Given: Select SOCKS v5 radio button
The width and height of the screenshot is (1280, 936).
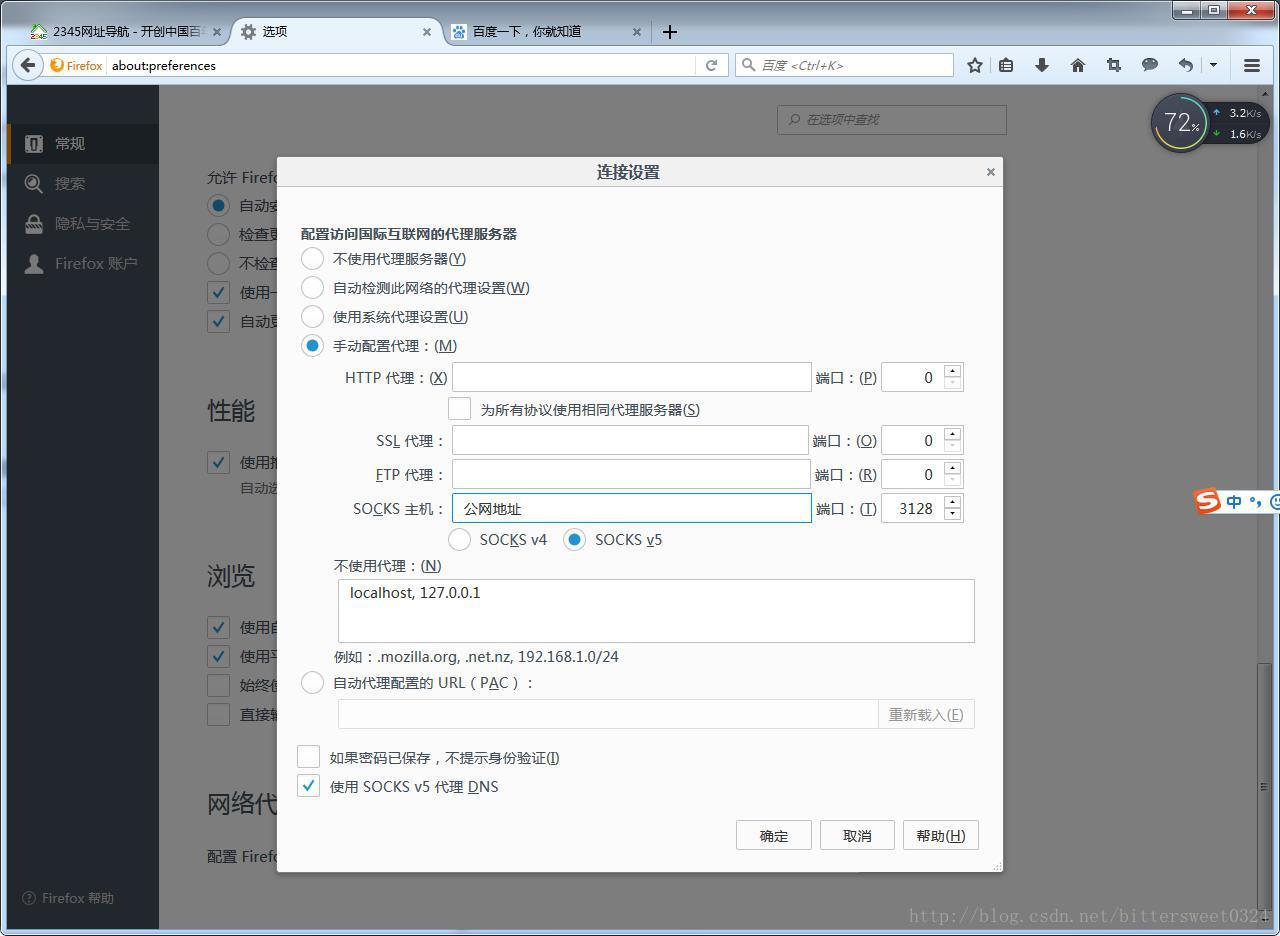Looking at the screenshot, I should pos(575,540).
